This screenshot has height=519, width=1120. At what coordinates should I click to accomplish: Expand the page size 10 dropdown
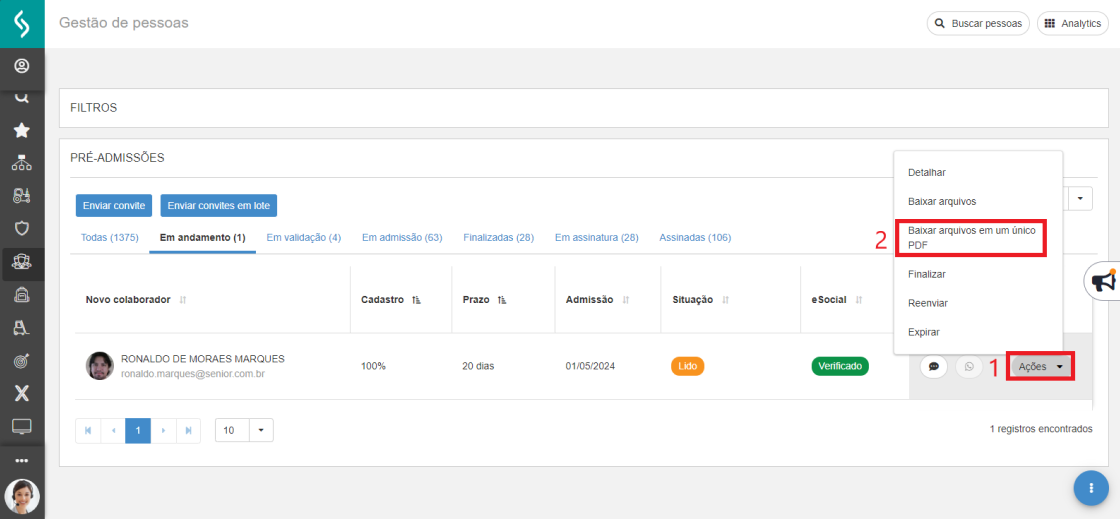[x=244, y=430]
